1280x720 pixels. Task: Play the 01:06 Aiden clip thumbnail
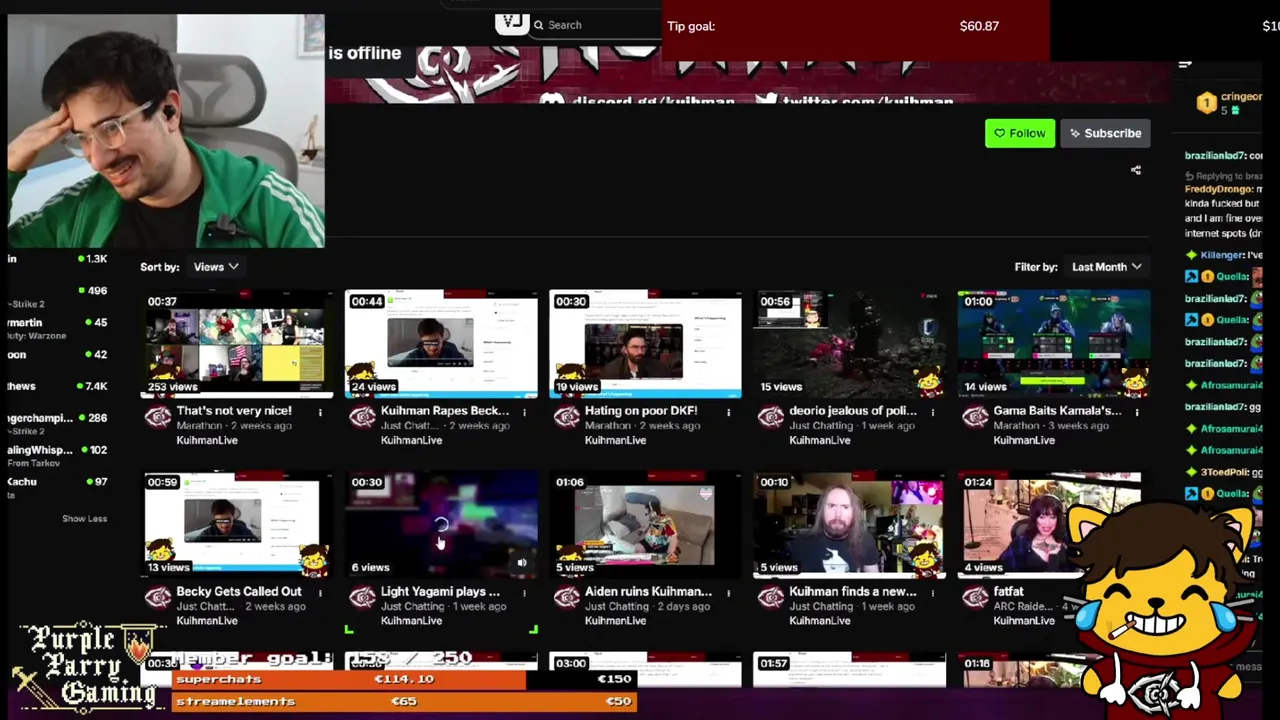click(645, 525)
